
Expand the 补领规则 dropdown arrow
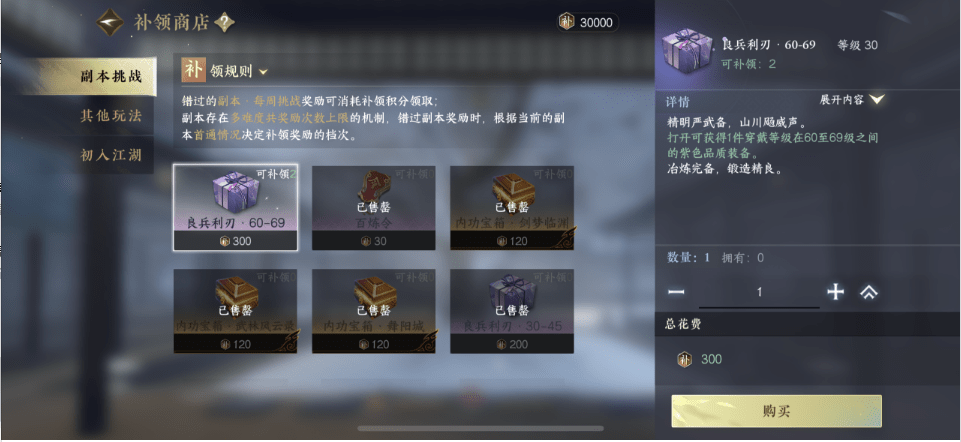point(263,72)
